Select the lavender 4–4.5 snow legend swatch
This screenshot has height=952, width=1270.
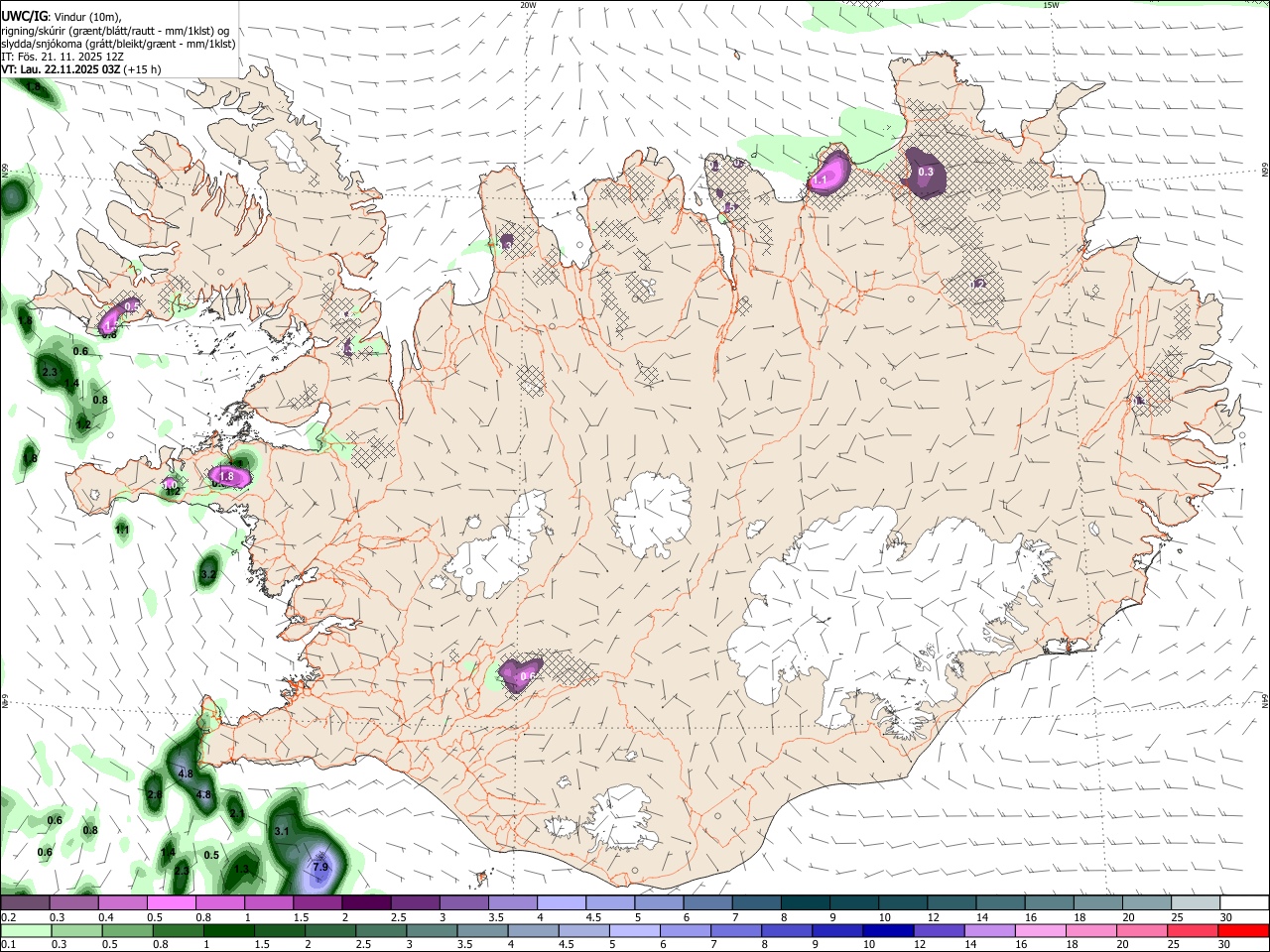562,902
